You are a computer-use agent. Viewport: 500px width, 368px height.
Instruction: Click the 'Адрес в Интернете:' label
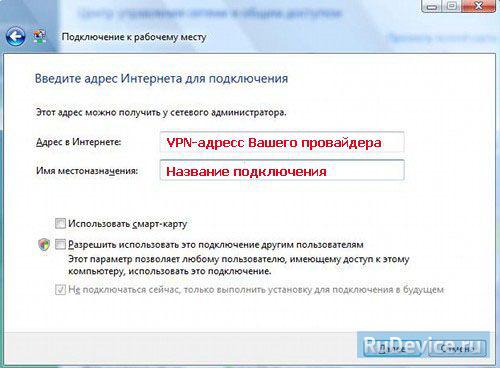(x=79, y=142)
